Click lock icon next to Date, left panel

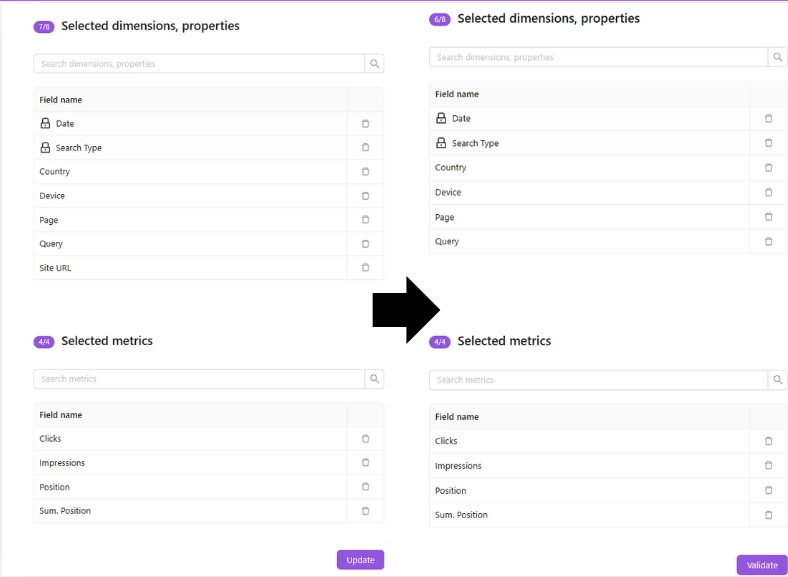click(45, 123)
